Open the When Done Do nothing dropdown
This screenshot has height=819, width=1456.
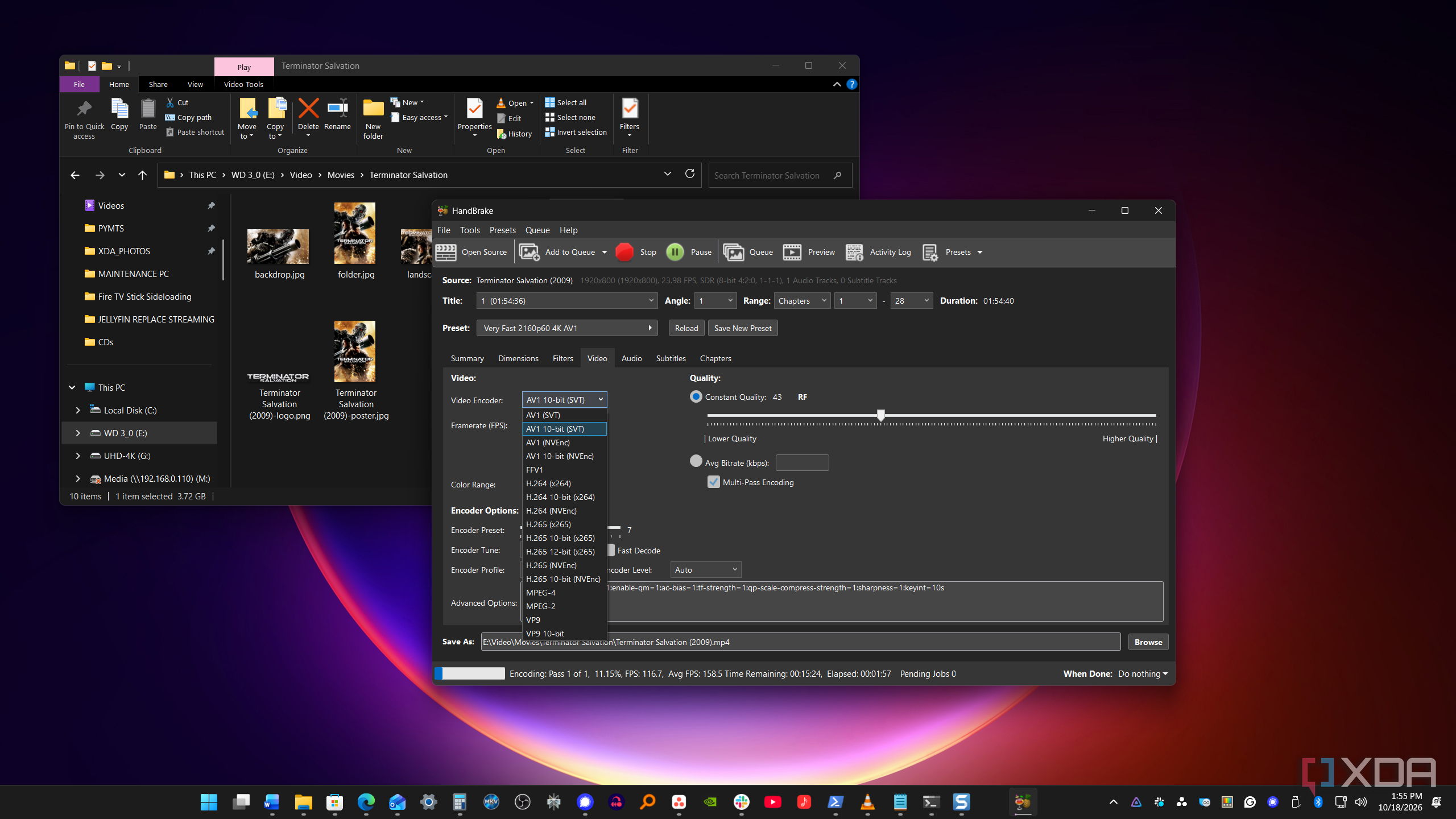point(1143,673)
